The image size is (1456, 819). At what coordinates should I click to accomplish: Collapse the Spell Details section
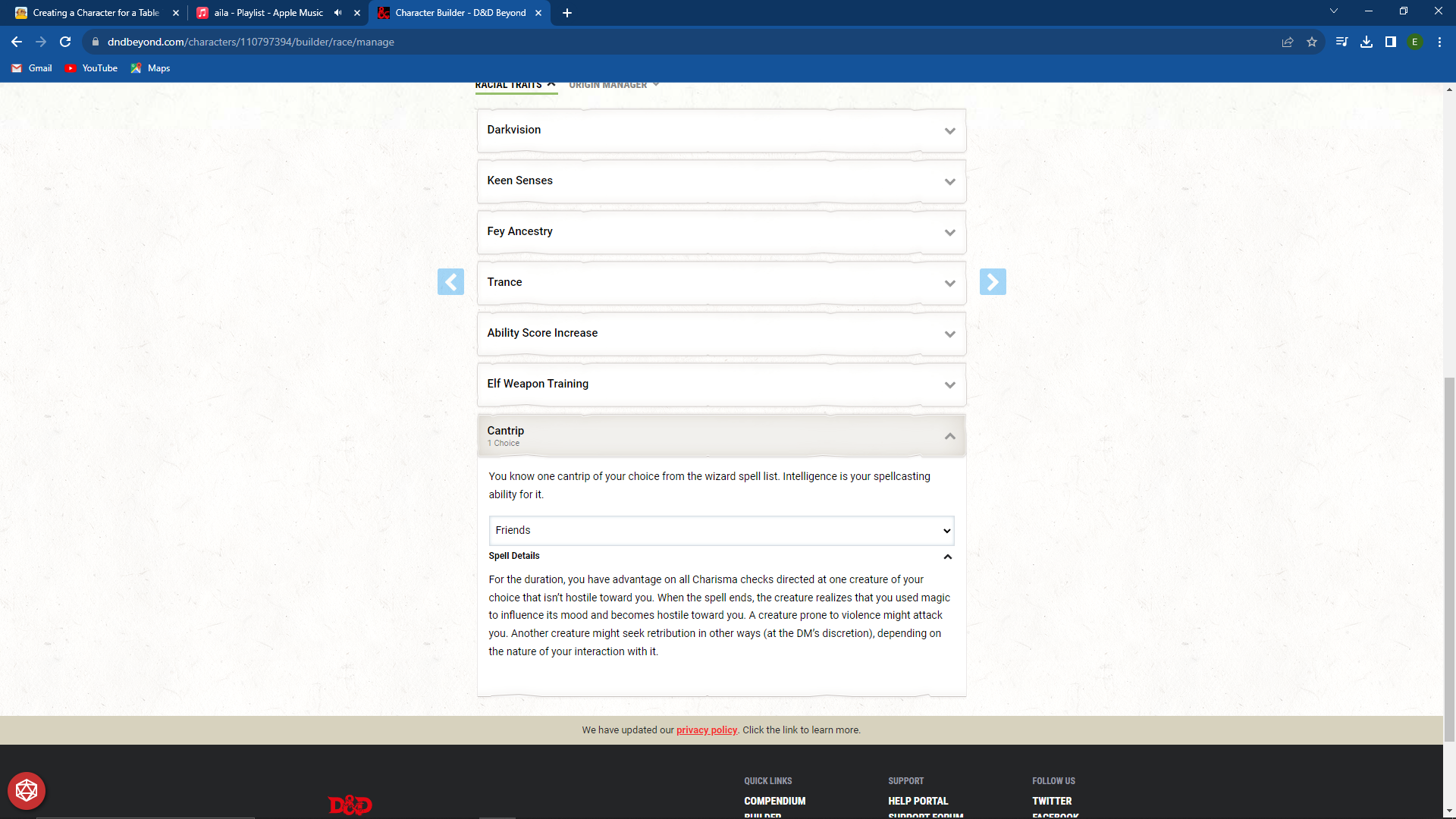947,556
